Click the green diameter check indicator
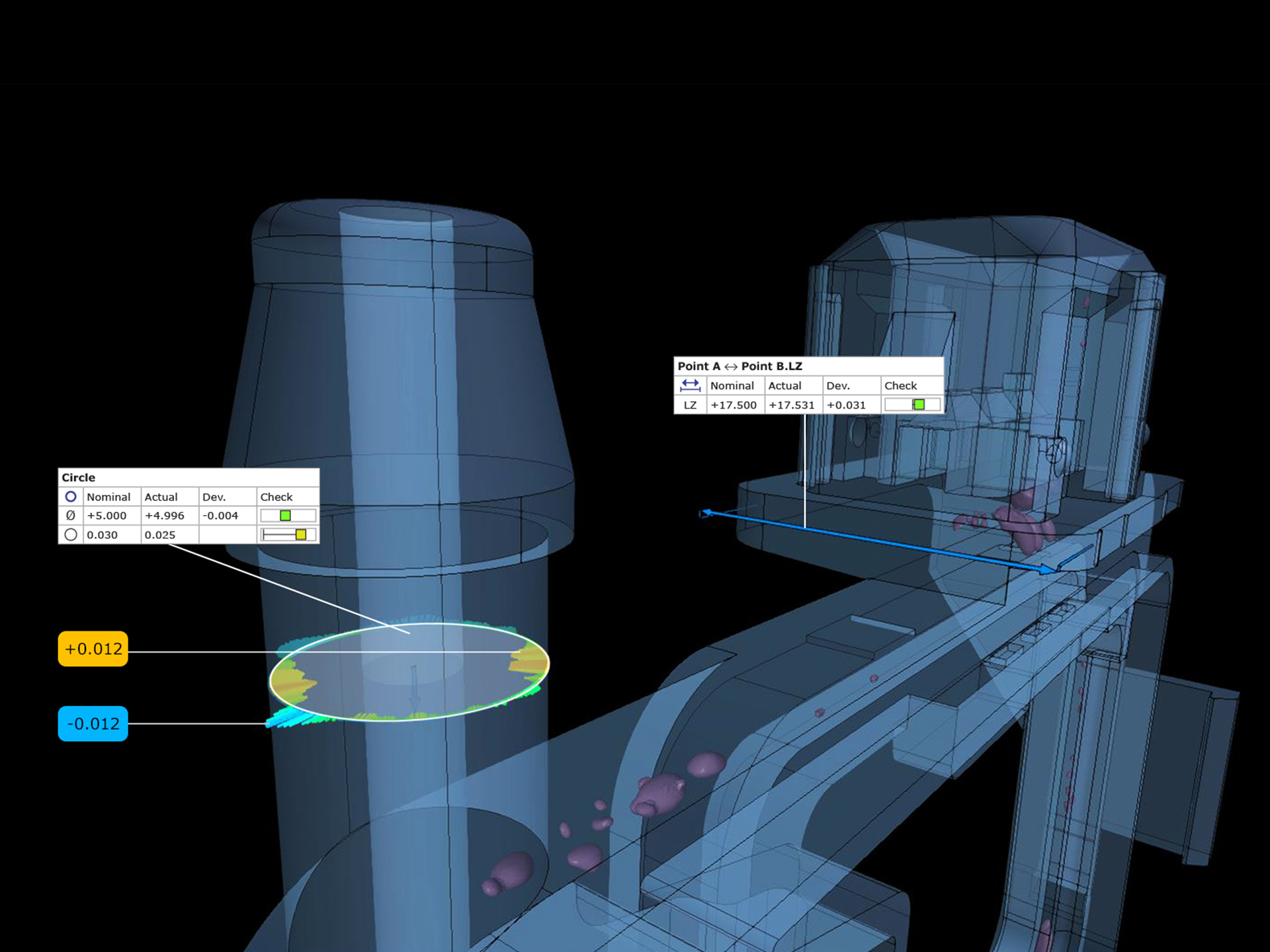1270x952 pixels. (x=285, y=516)
